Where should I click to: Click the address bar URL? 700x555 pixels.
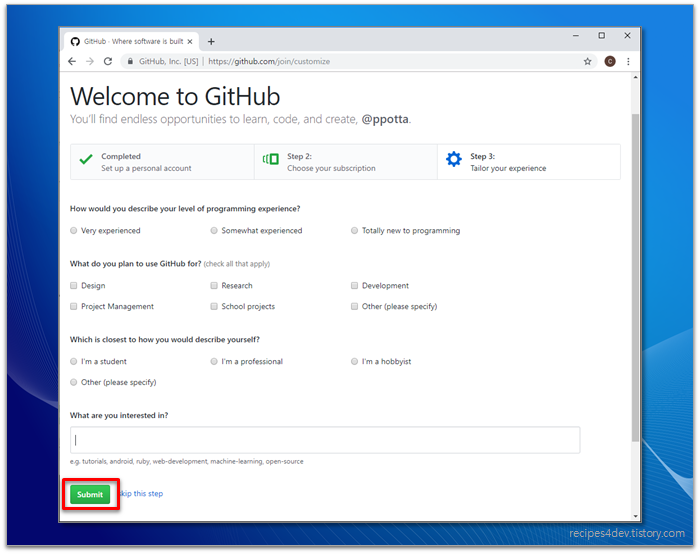tap(269, 62)
